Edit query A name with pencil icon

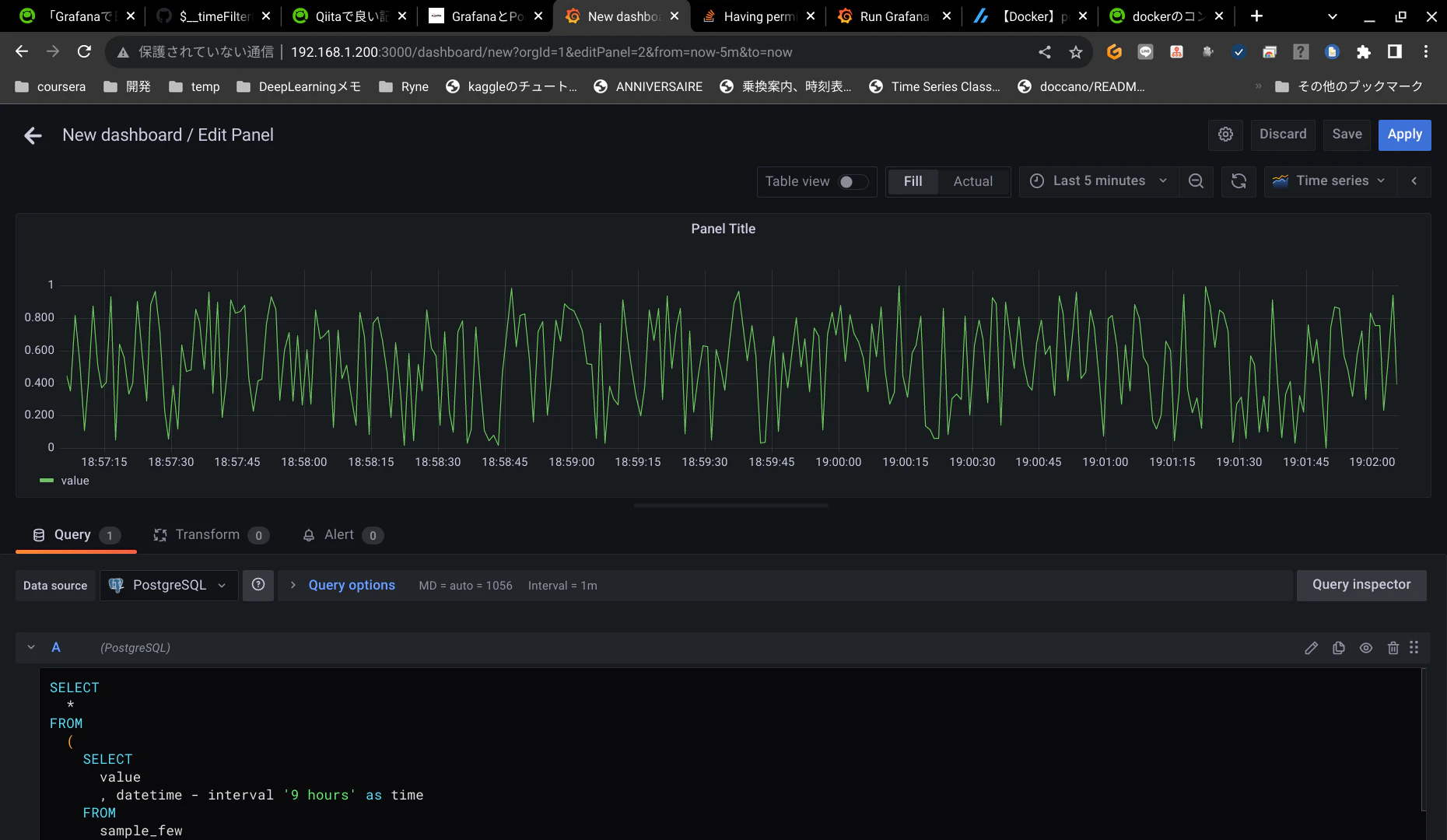coord(1311,648)
